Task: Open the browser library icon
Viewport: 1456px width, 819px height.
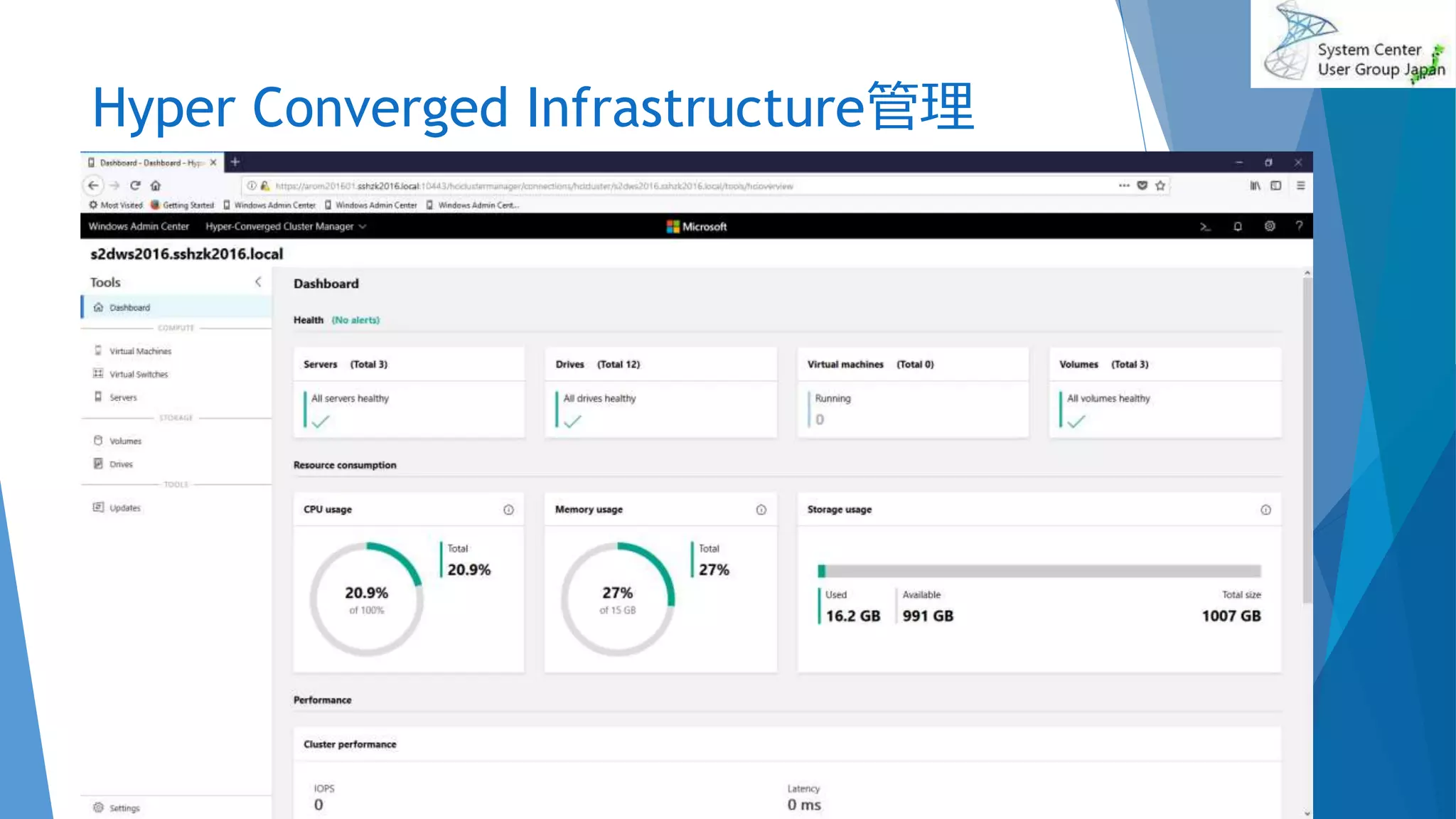Action: (x=1255, y=186)
